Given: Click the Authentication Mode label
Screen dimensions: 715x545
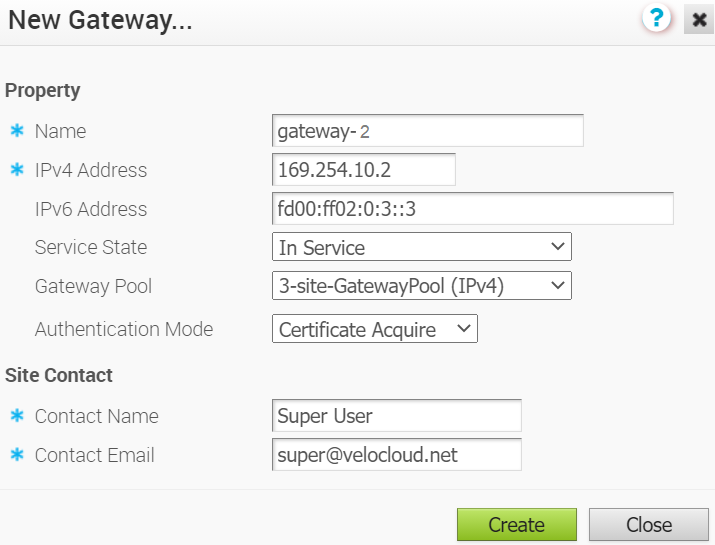Looking at the screenshot, I should (123, 329).
